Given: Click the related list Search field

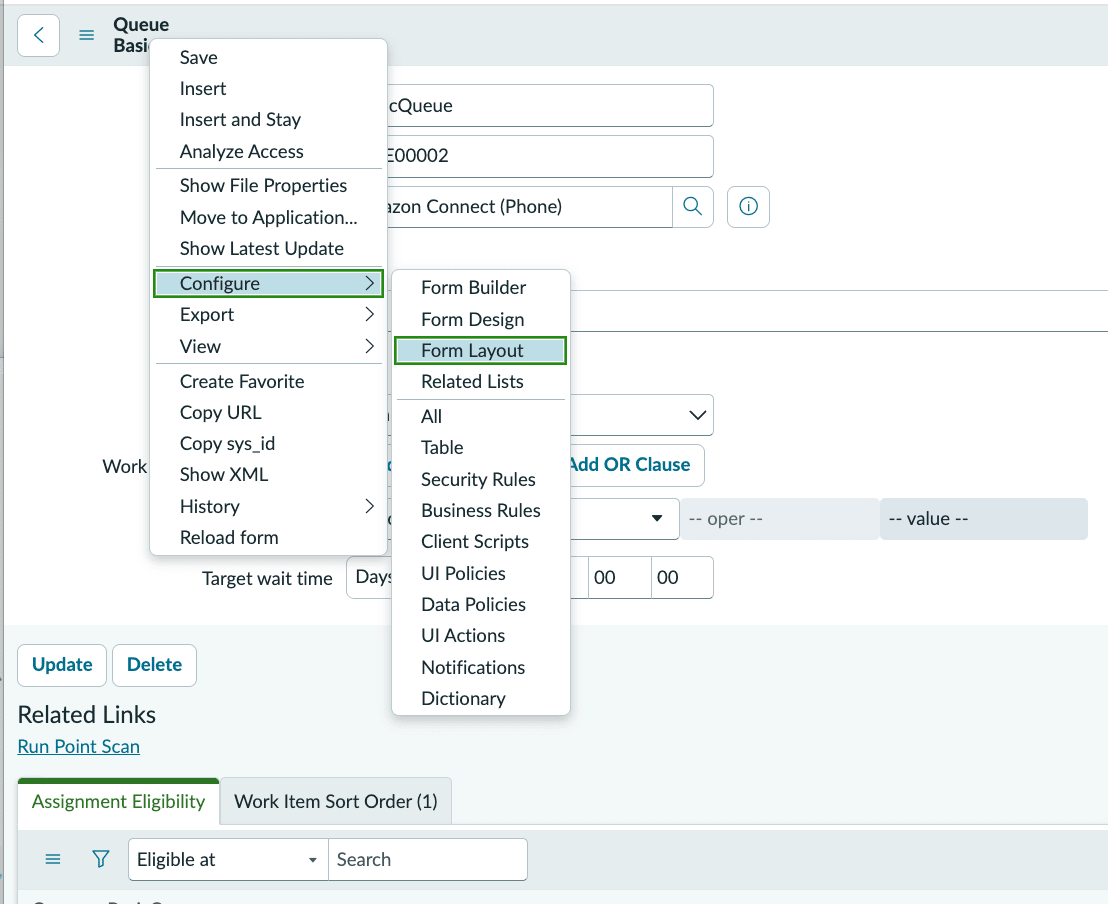Looking at the screenshot, I should click(428, 859).
